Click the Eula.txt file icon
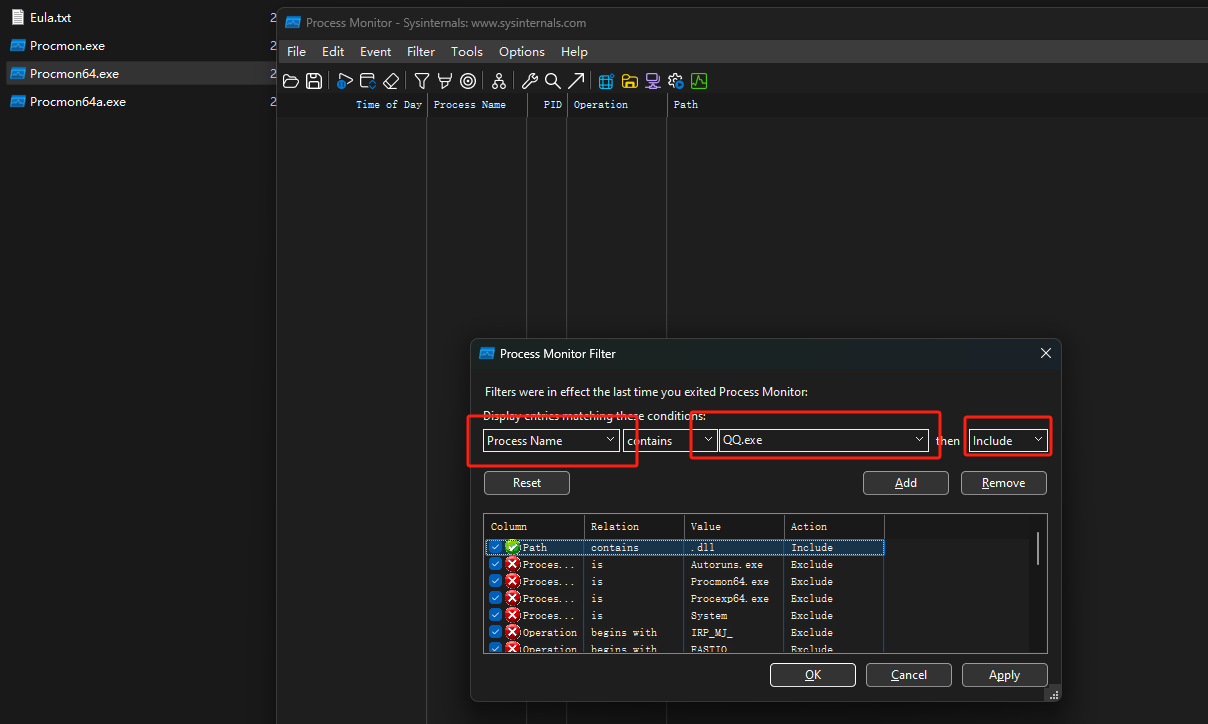Viewport: 1208px width, 724px height. pos(17,17)
